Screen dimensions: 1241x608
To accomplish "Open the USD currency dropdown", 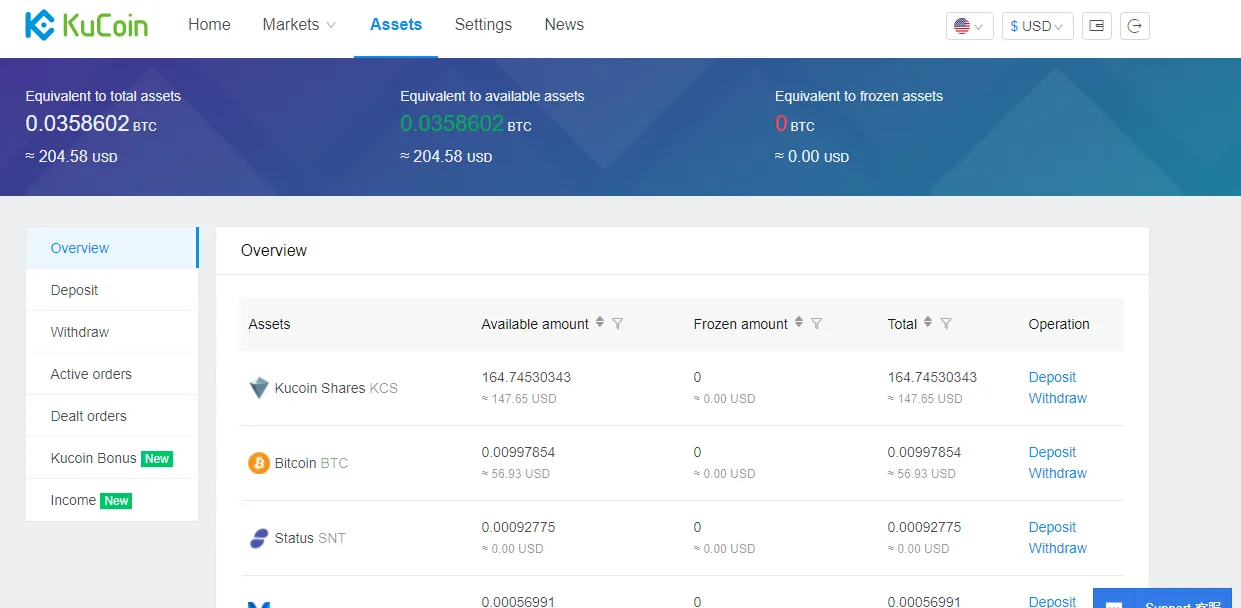I will pyautogui.click(x=1037, y=26).
